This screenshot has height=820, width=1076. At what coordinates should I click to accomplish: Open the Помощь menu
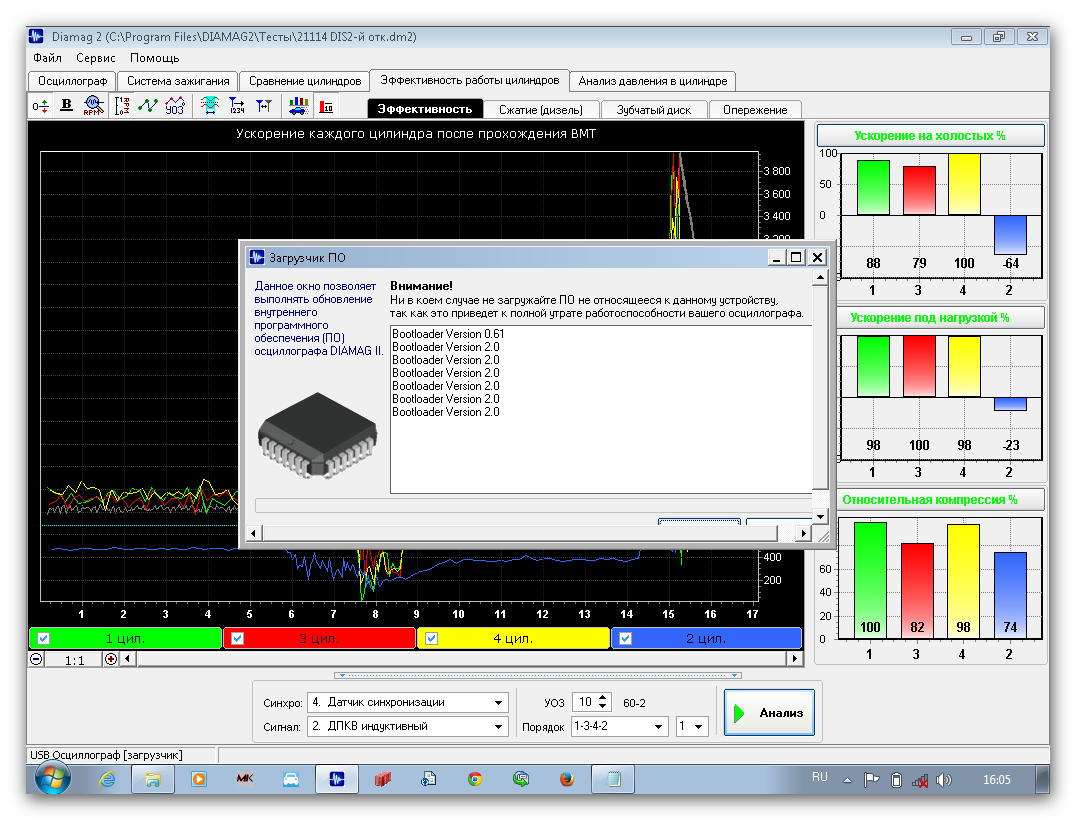pyautogui.click(x=154, y=58)
